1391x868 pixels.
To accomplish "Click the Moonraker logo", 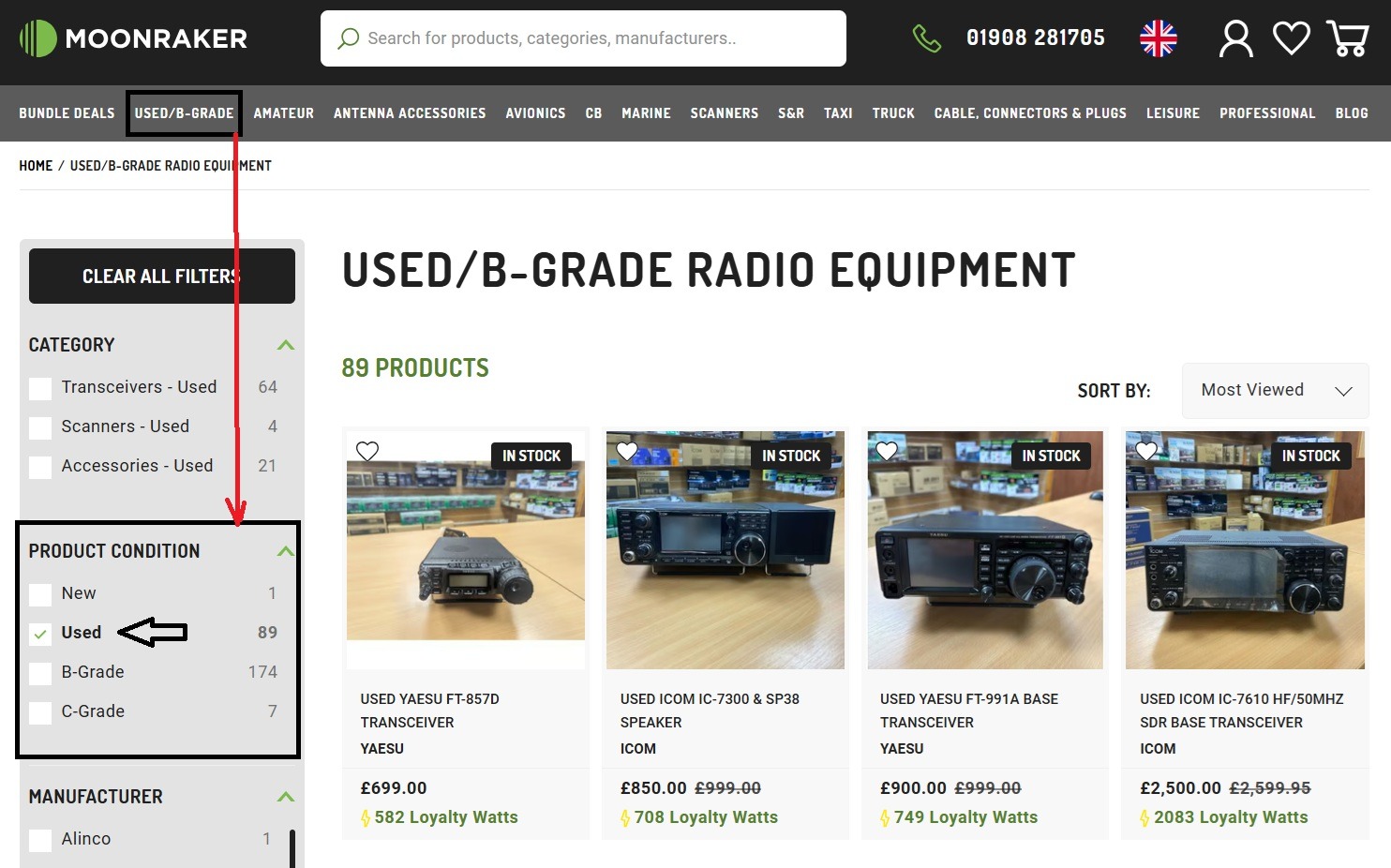I will 133,38.
